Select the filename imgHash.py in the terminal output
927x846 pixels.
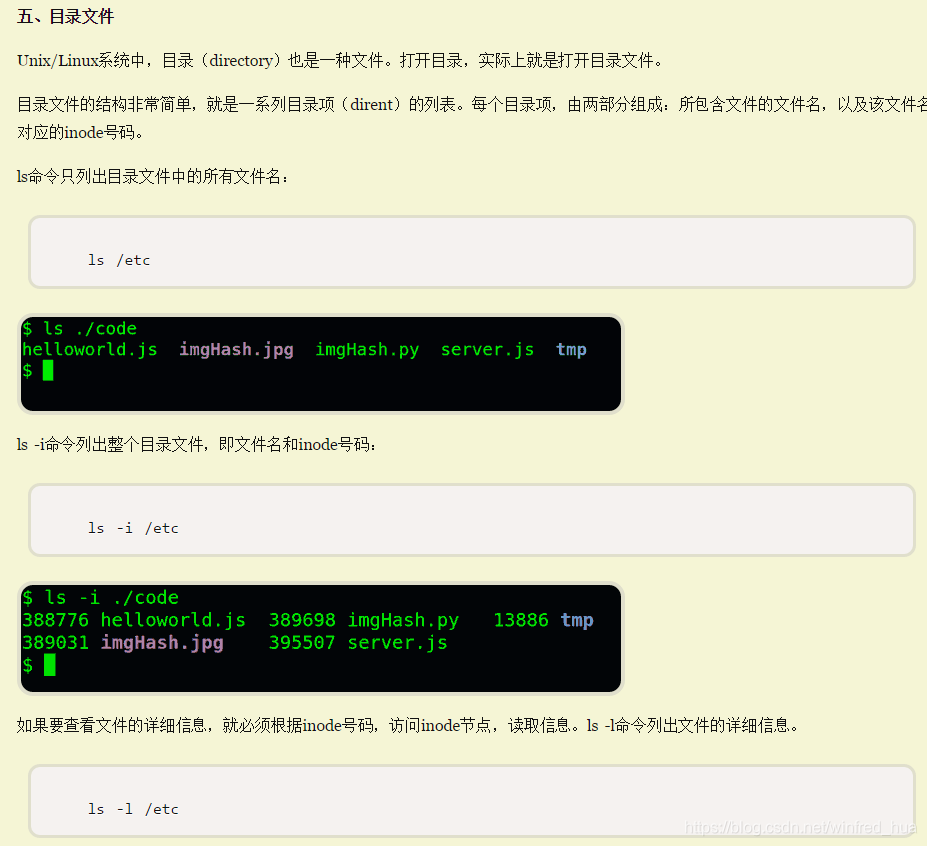point(367,349)
